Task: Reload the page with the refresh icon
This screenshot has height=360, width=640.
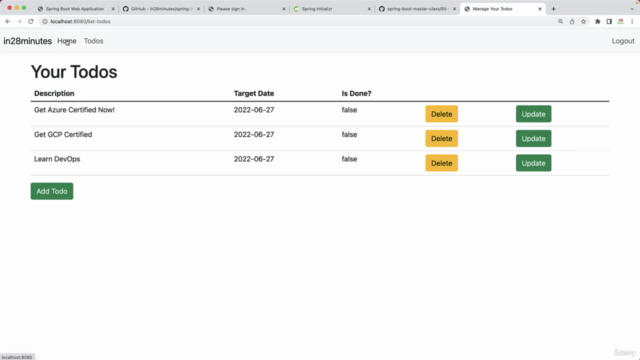Action: coord(31,21)
